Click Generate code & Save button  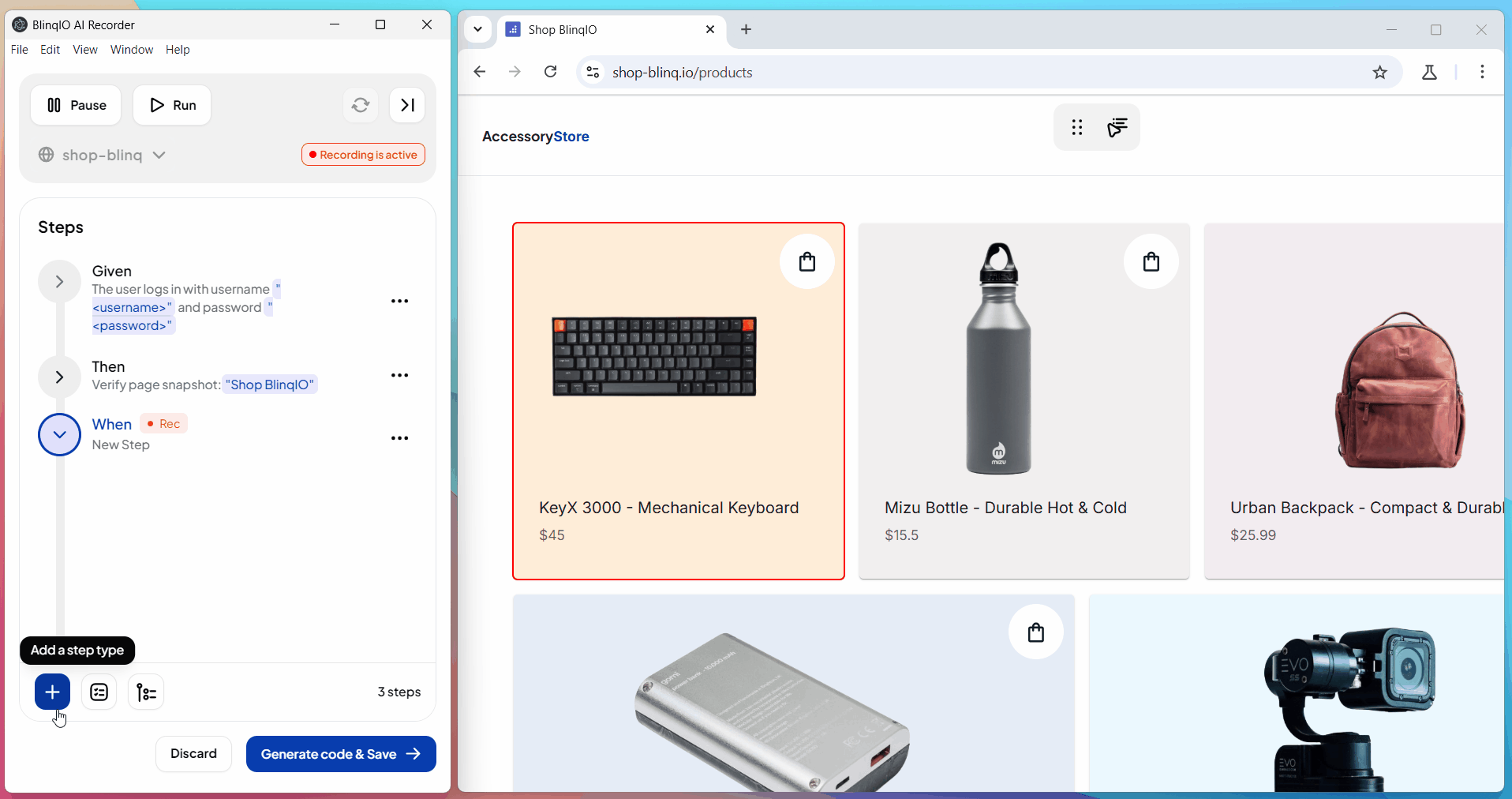point(341,754)
